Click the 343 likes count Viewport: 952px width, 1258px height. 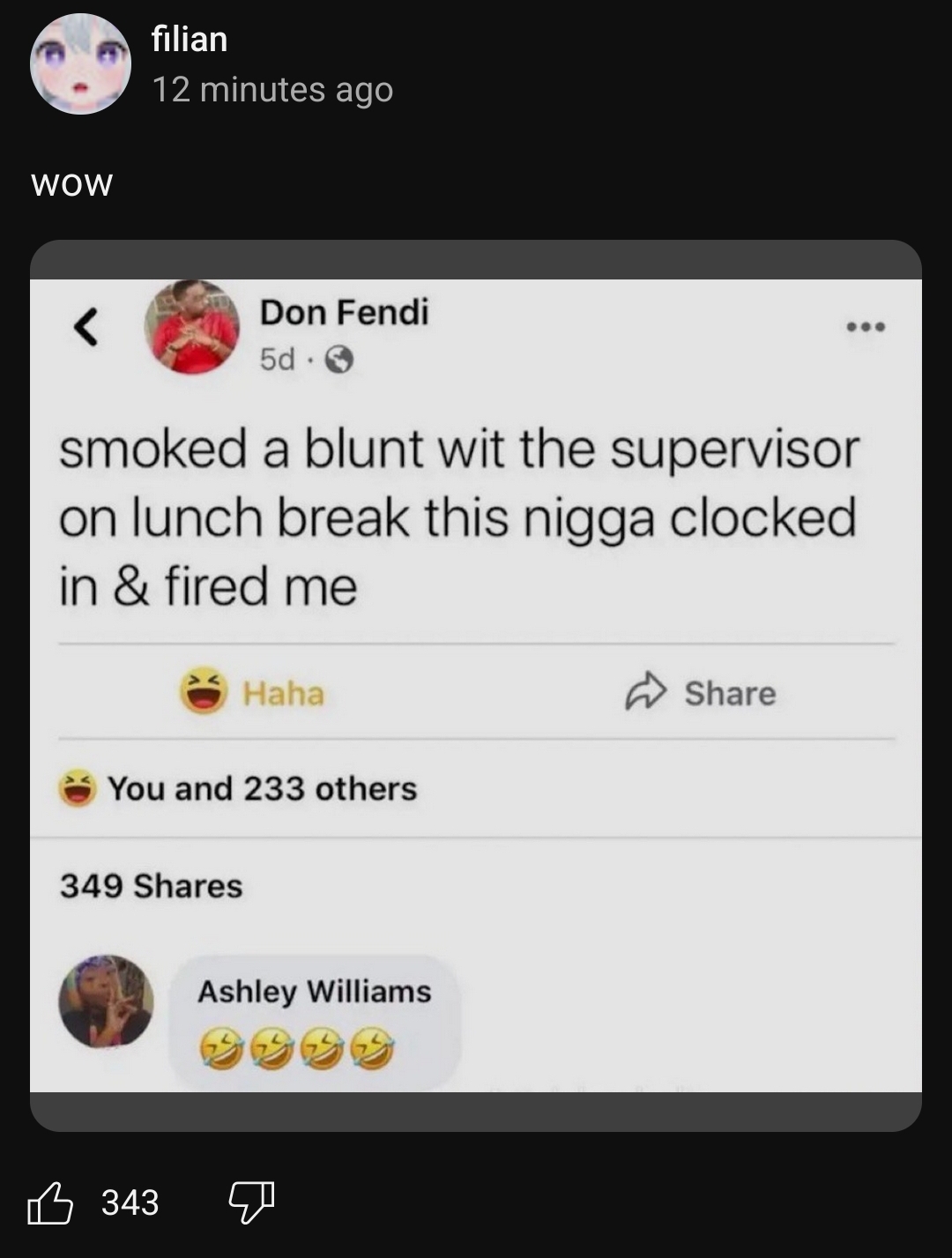[x=130, y=1203]
